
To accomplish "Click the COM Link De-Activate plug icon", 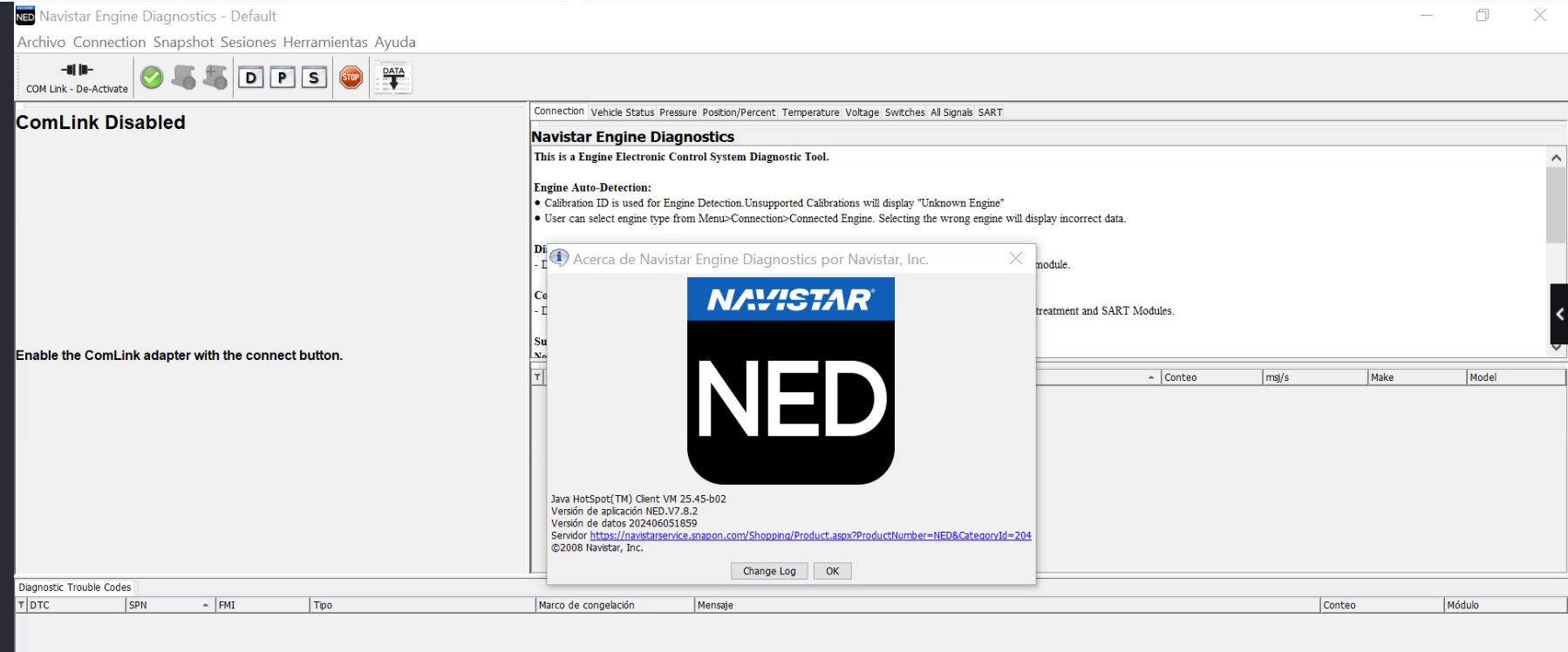I will (x=77, y=71).
